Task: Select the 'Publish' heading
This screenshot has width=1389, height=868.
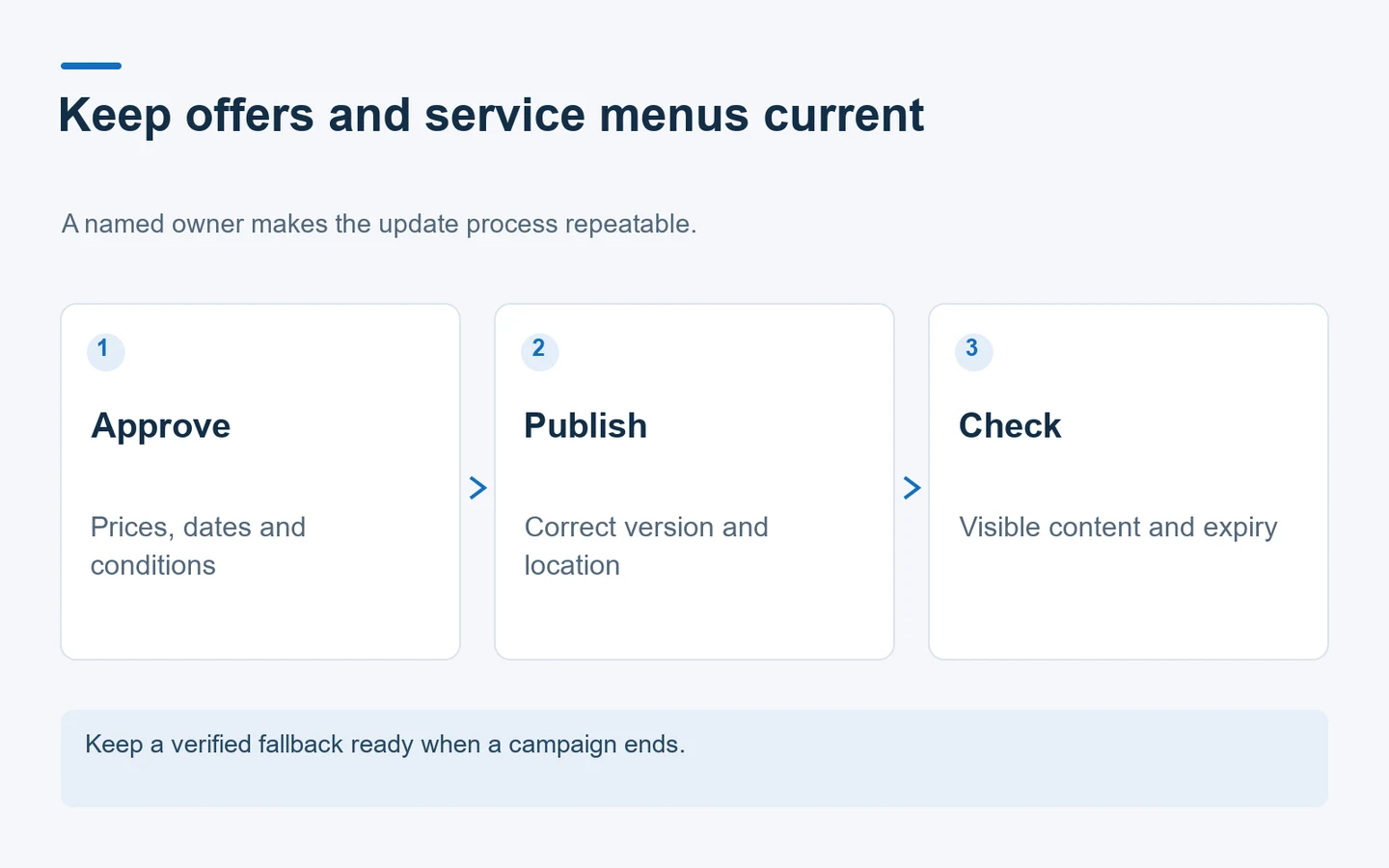Action: pyautogui.click(x=586, y=425)
